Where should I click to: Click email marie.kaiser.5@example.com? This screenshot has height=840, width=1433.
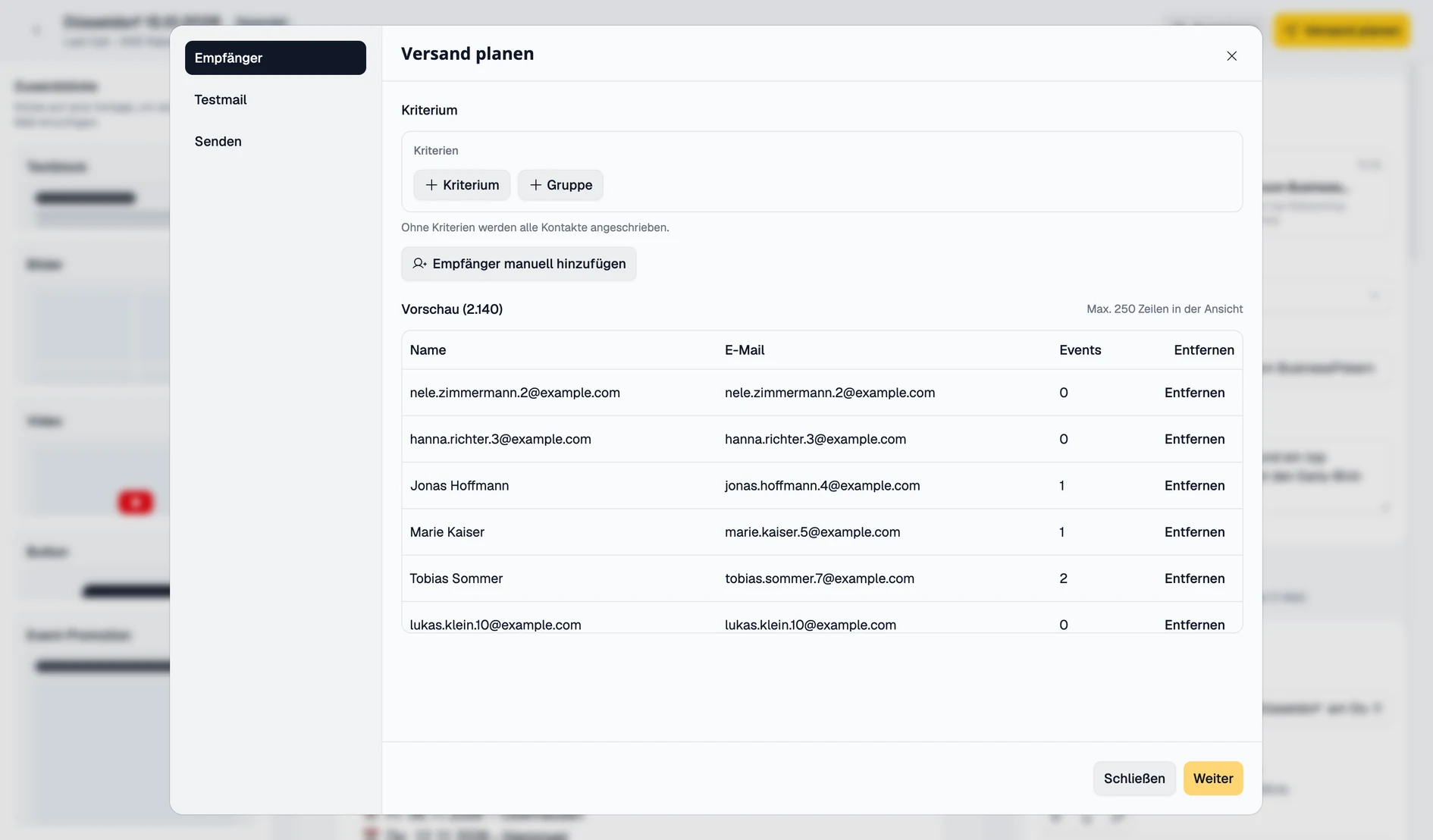pos(812,532)
